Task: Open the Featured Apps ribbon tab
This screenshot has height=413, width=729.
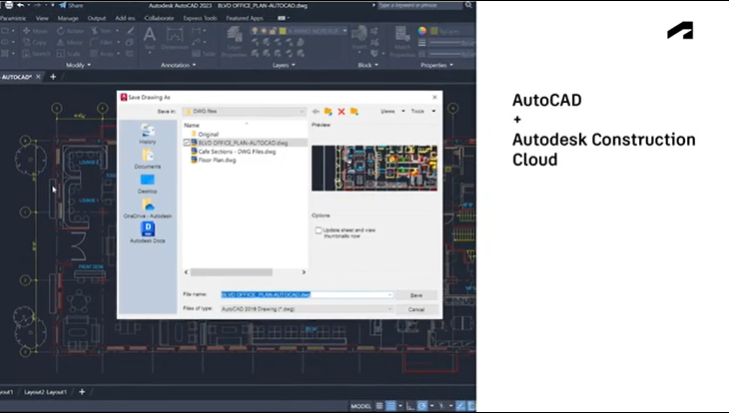Action: tap(245, 18)
